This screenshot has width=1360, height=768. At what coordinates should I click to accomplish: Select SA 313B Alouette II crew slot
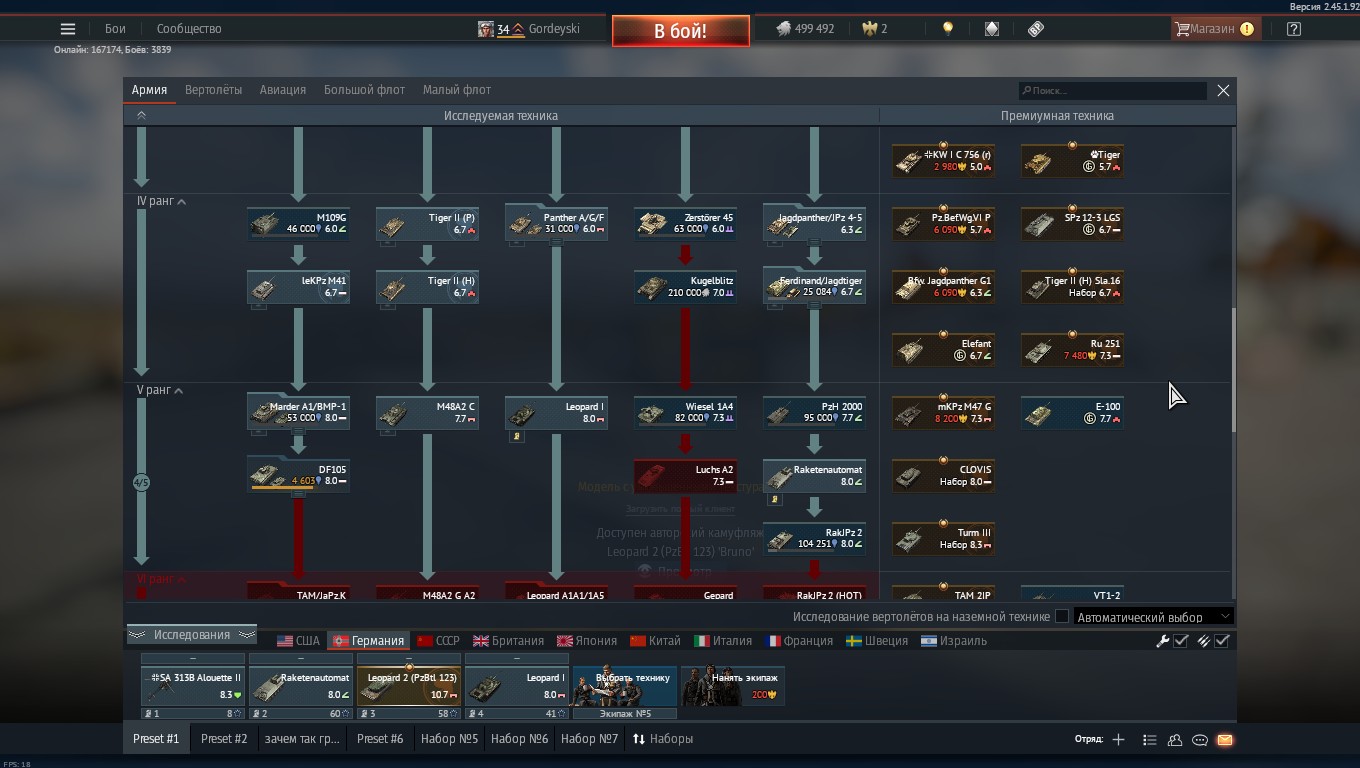(192, 686)
